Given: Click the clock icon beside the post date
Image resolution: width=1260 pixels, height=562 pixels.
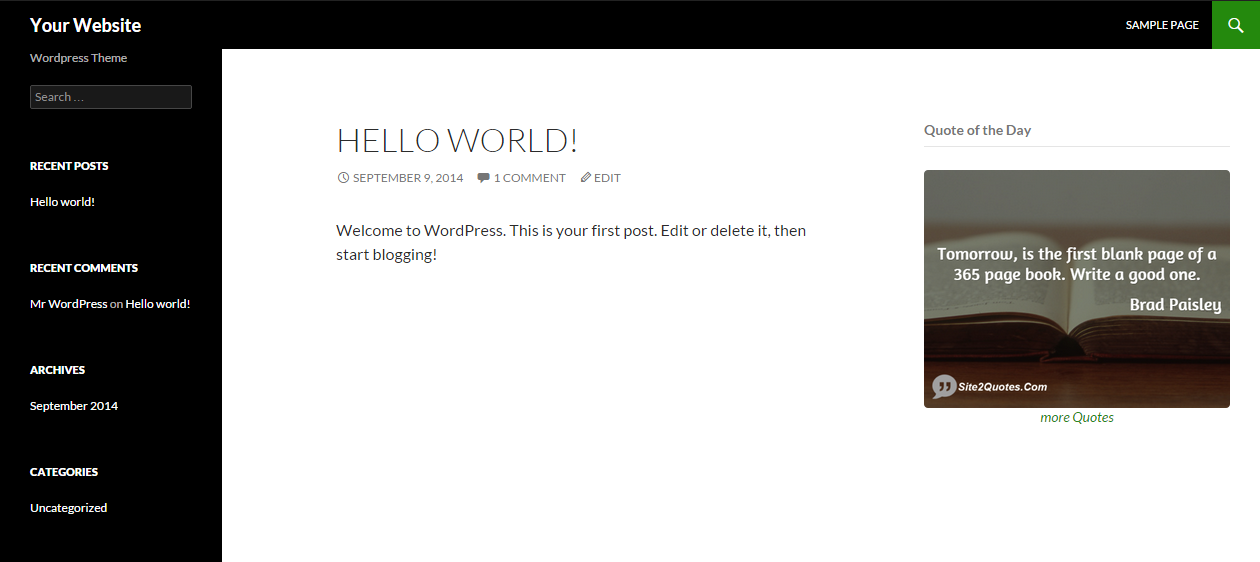Looking at the screenshot, I should 343,178.
